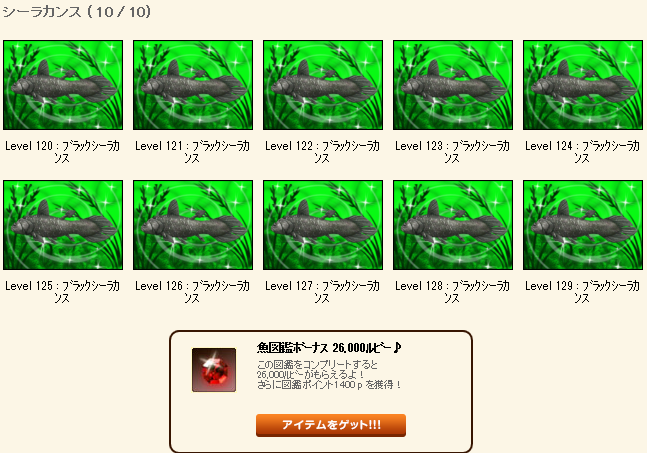647x453 pixels.
Task: Click the Level 125 coelacanth thumbnail
Action: (63, 225)
